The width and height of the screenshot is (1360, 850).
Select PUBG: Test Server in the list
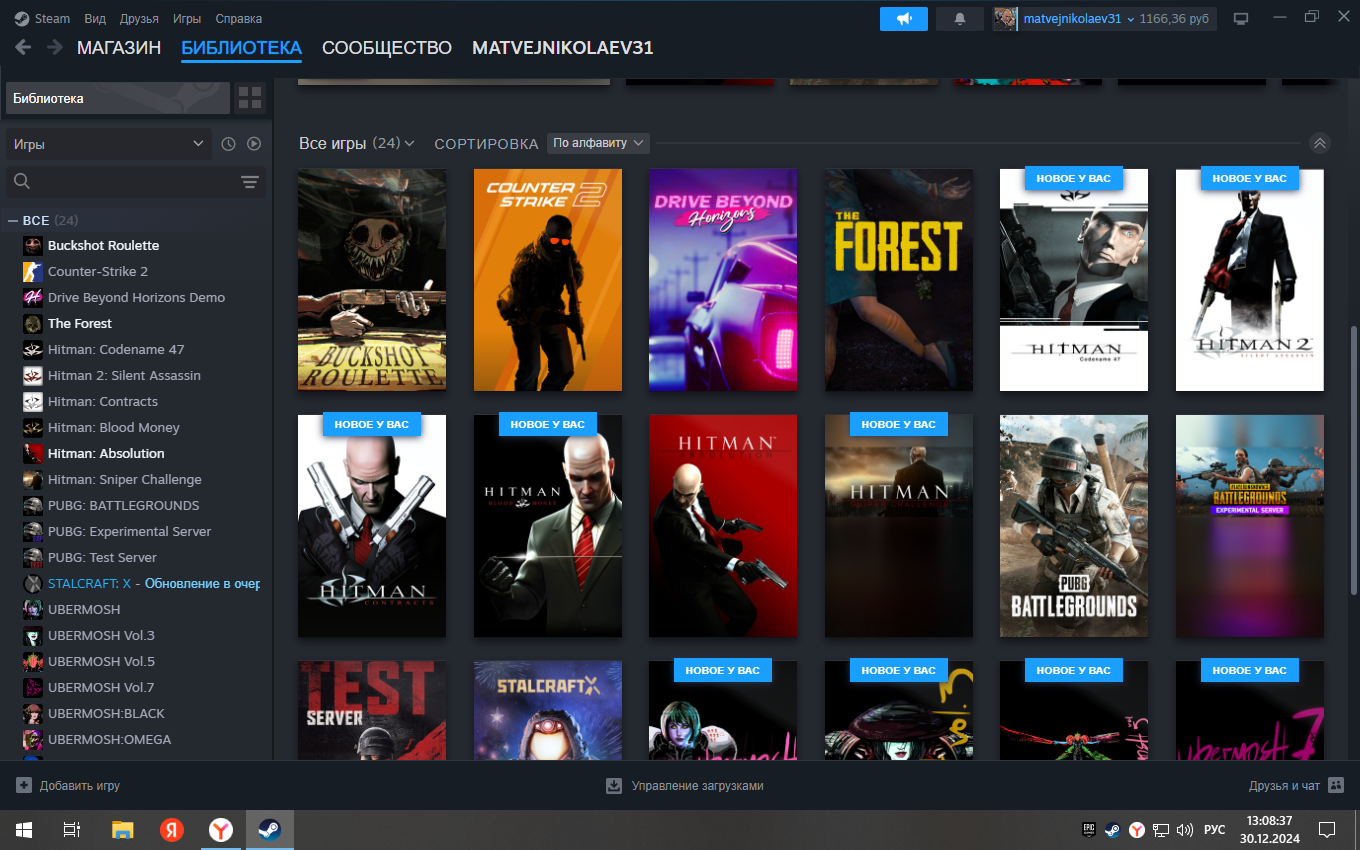102,557
